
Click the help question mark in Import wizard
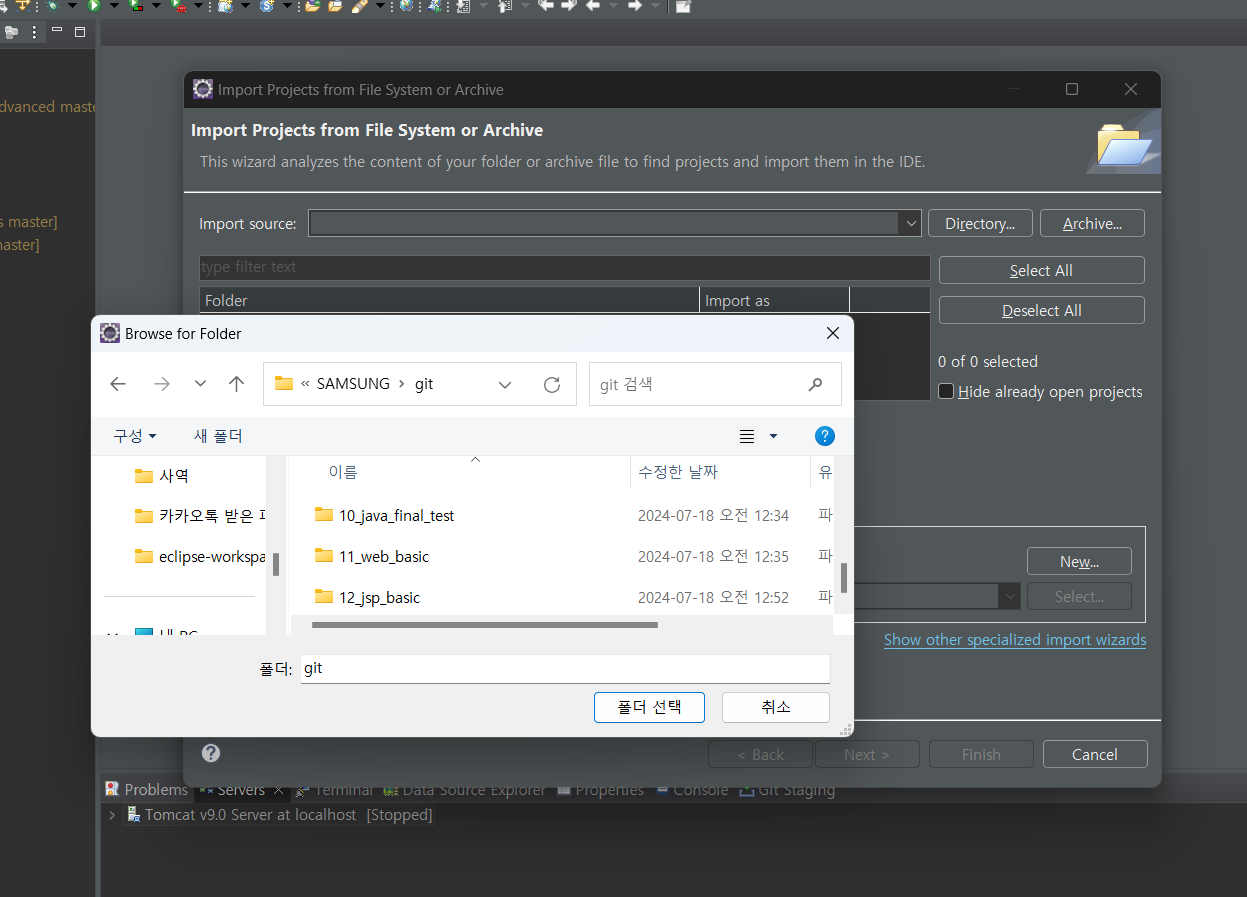[211, 753]
